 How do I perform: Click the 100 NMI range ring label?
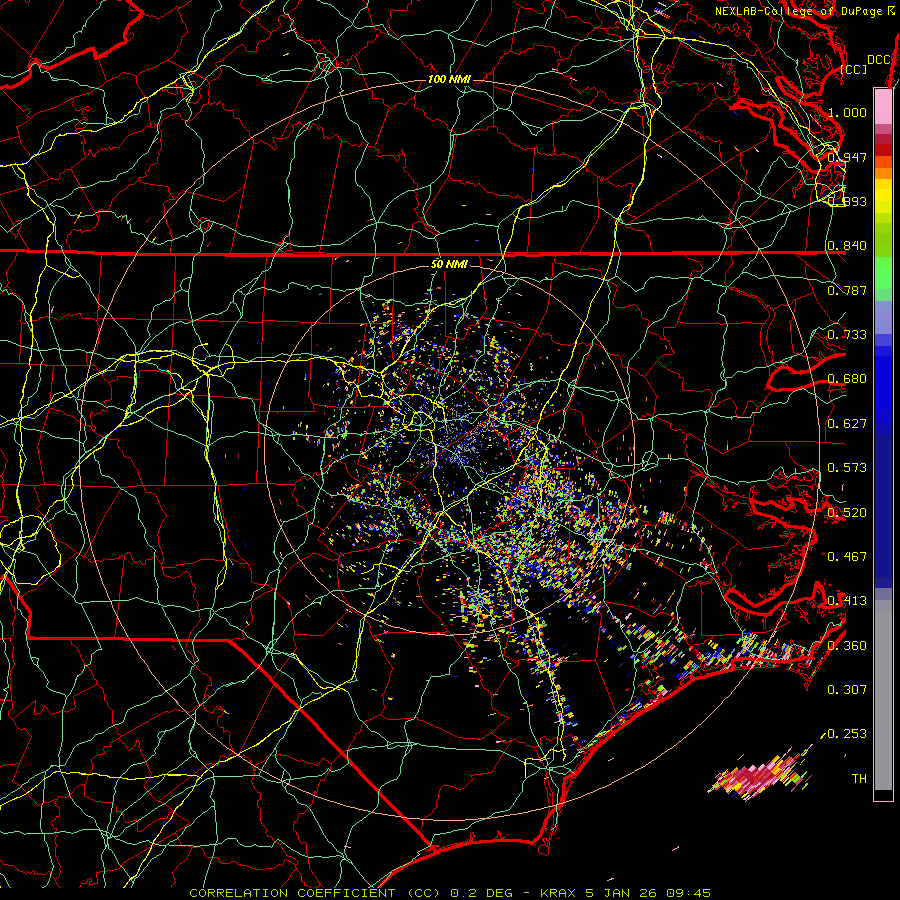pos(449,79)
